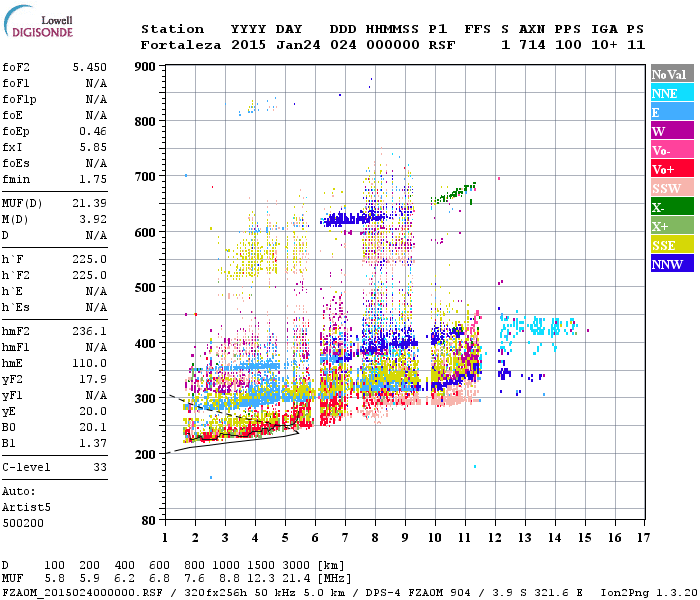This screenshot has height=600, width=700.
Task: Click the NNW dark blue legend swatch
Action: click(x=672, y=263)
